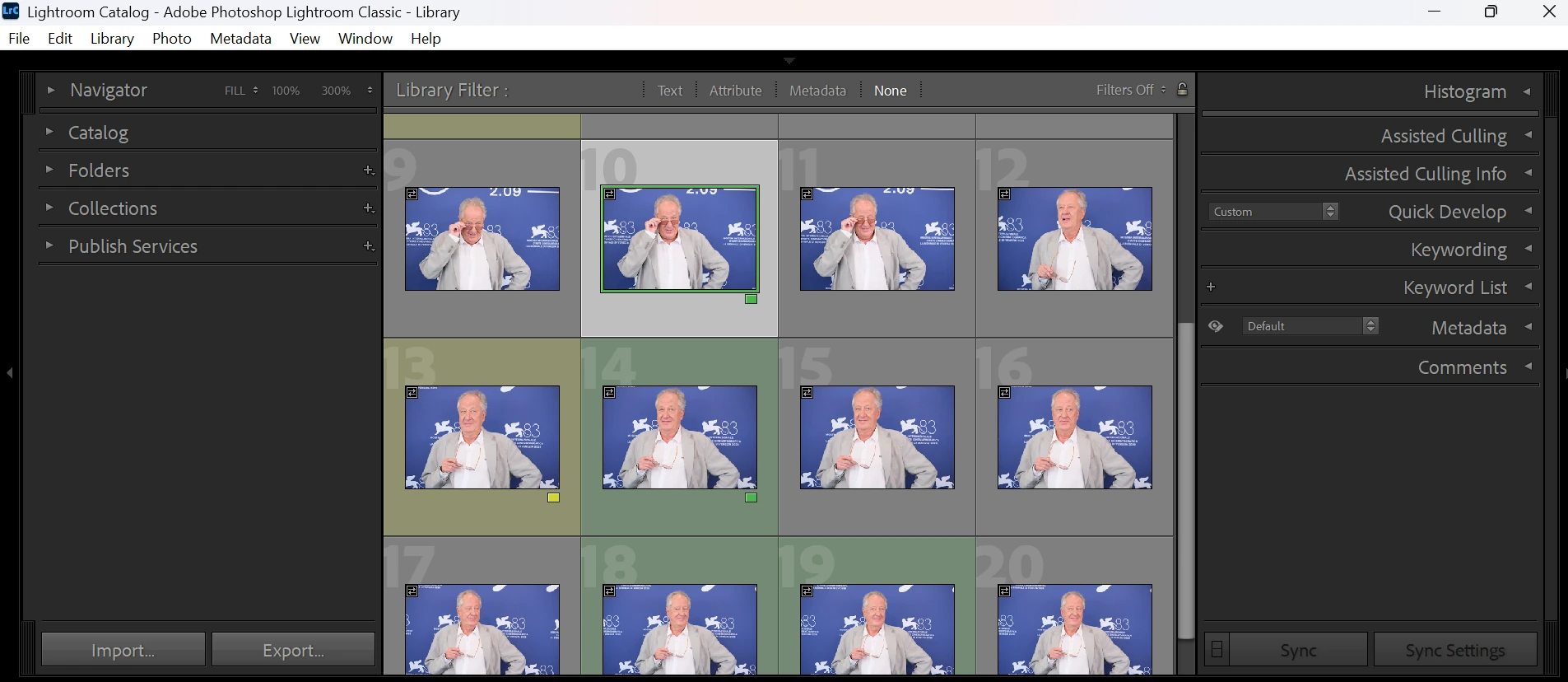The height and width of the screenshot is (682, 1568).
Task: Click the filter lock icon
Action: click(1182, 90)
